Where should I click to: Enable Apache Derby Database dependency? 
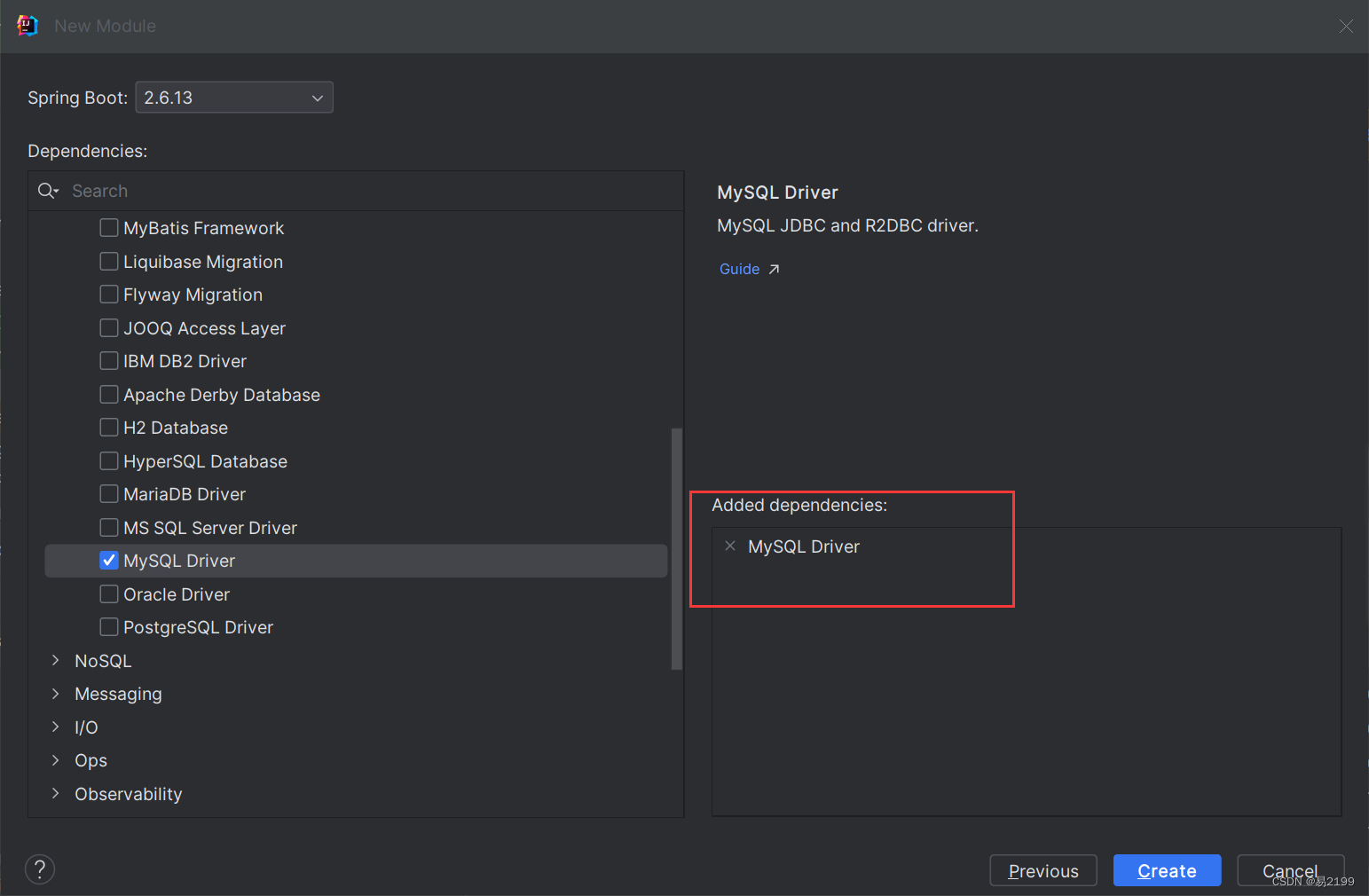pos(109,394)
